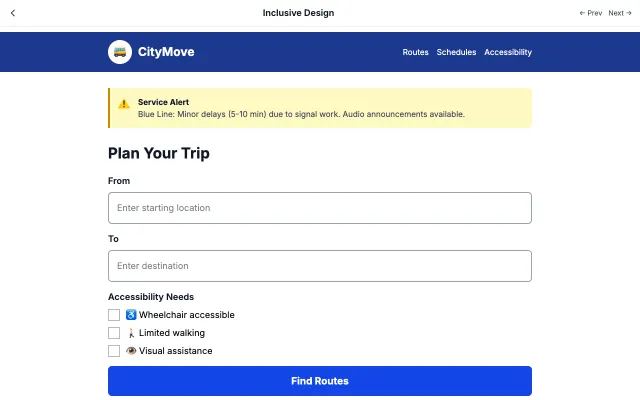
Task: Click the Find Routes button
Action: pyautogui.click(x=320, y=381)
